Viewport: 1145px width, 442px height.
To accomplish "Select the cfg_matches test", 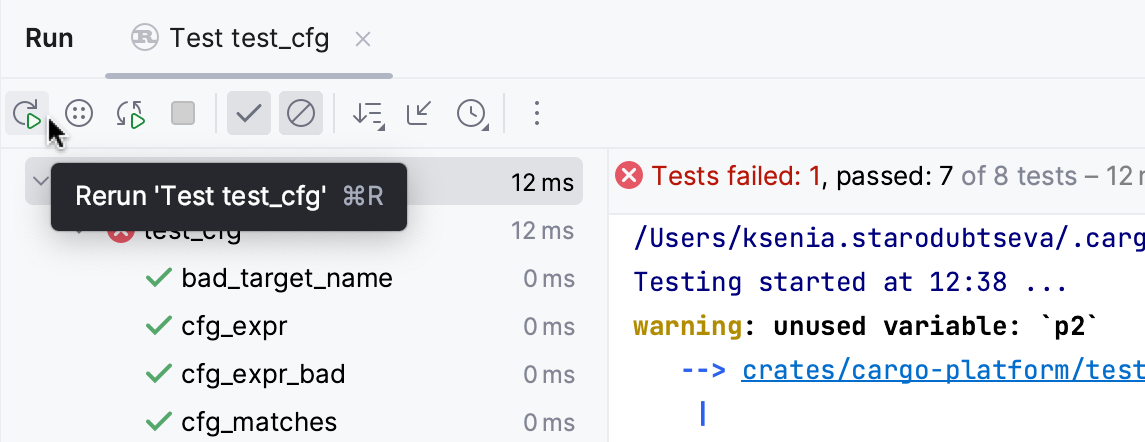I will pyautogui.click(x=259, y=422).
